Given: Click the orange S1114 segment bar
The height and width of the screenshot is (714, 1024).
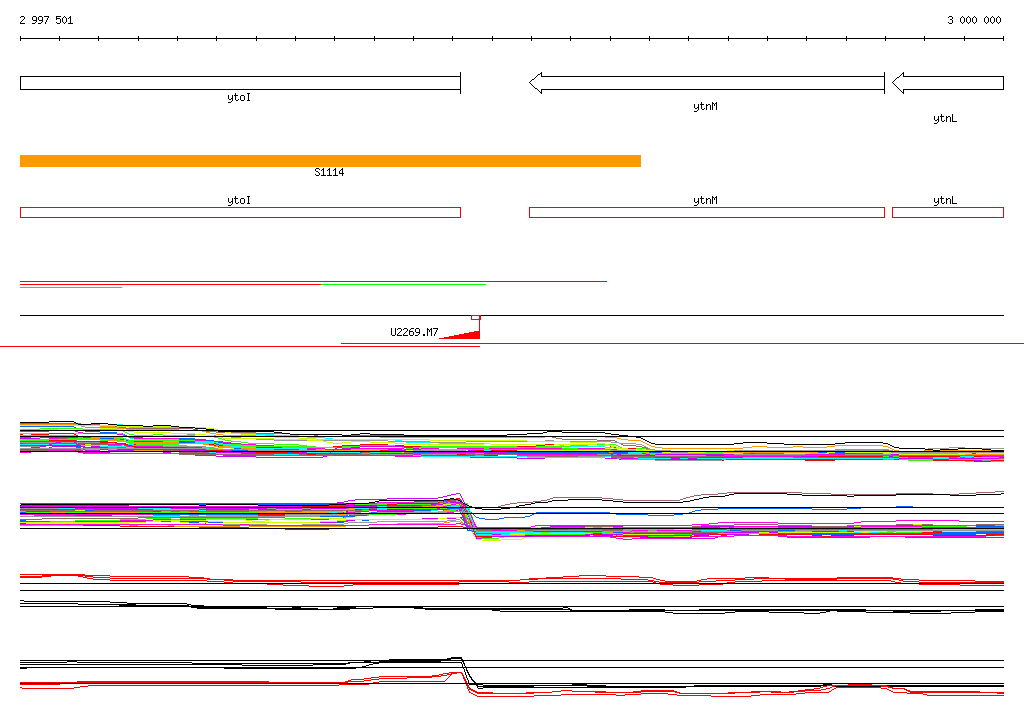Looking at the screenshot, I should 330,161.
